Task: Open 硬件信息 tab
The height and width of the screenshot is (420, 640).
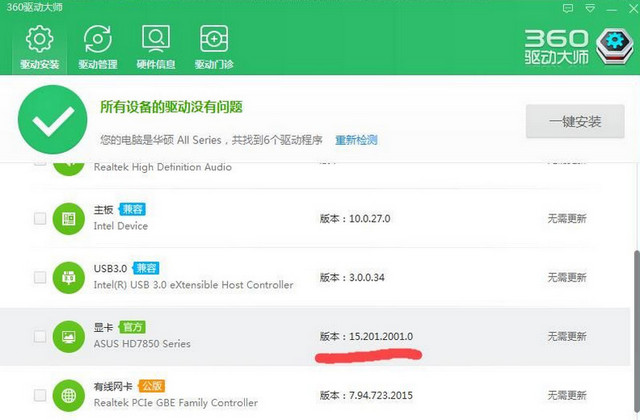Action: point(156,47)
